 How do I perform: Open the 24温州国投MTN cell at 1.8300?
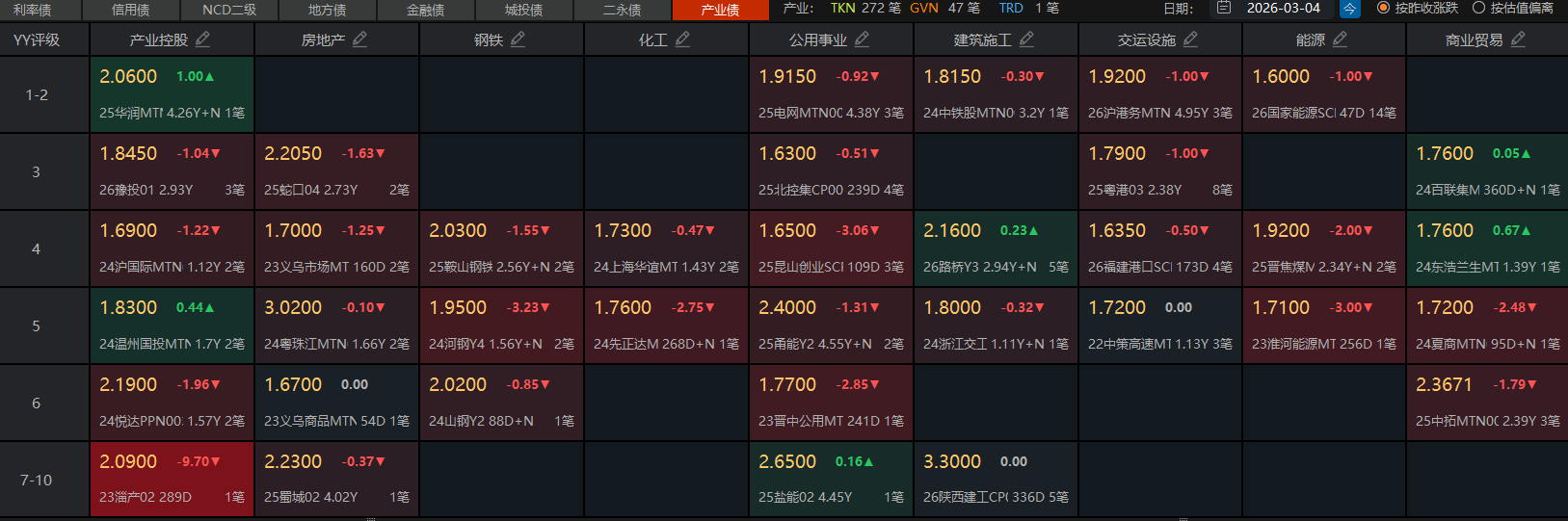(x=172, y=326)
